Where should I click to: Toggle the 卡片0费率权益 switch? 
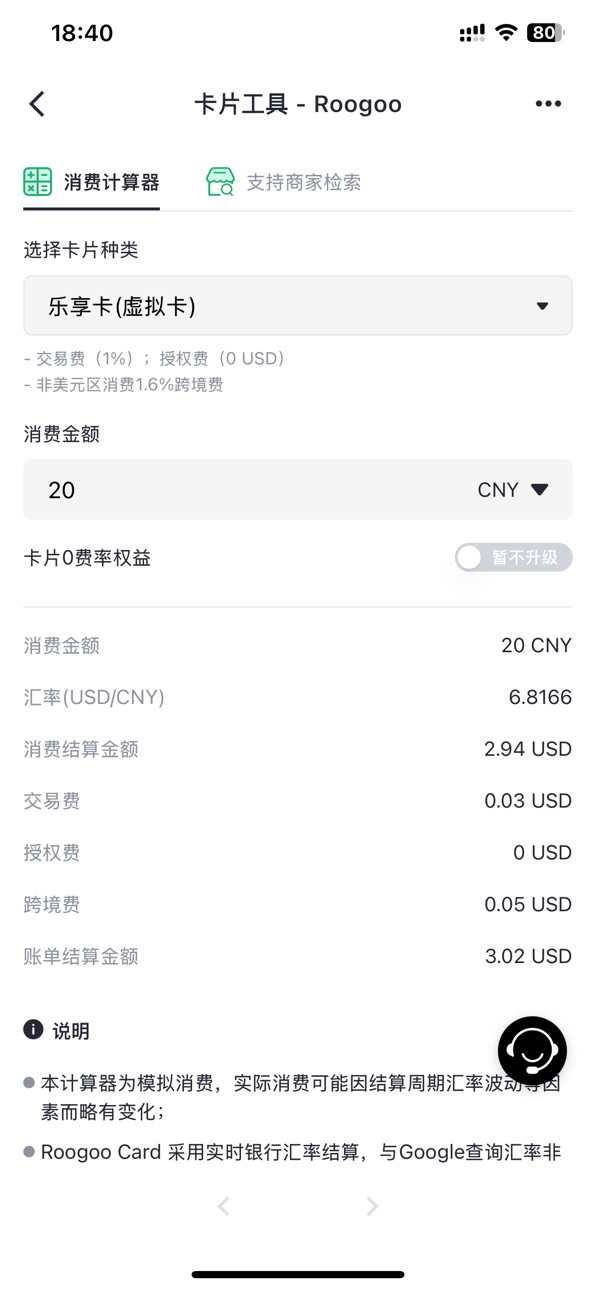(x=514, y=558)
